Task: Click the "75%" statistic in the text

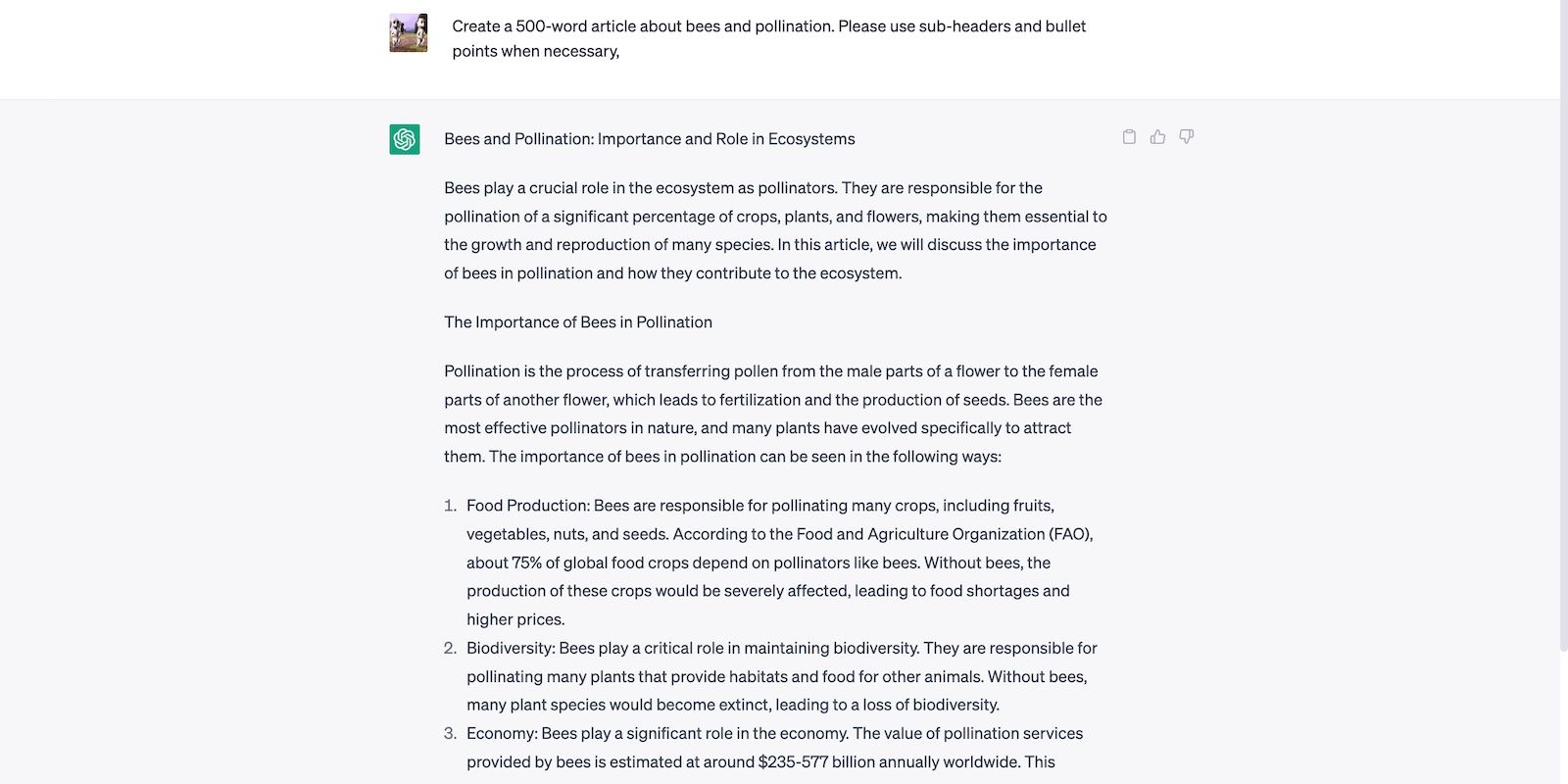Action: (x=526, y=563)
